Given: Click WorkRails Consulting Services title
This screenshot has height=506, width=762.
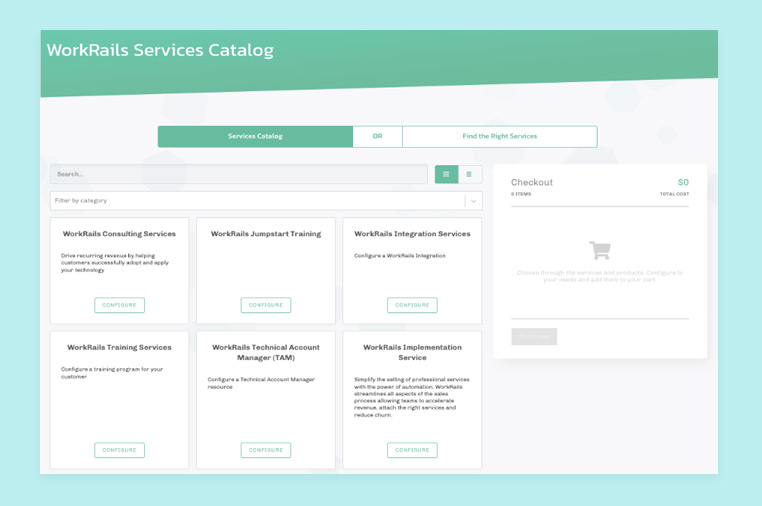Looking at the screenshot, I should (119, 234).
